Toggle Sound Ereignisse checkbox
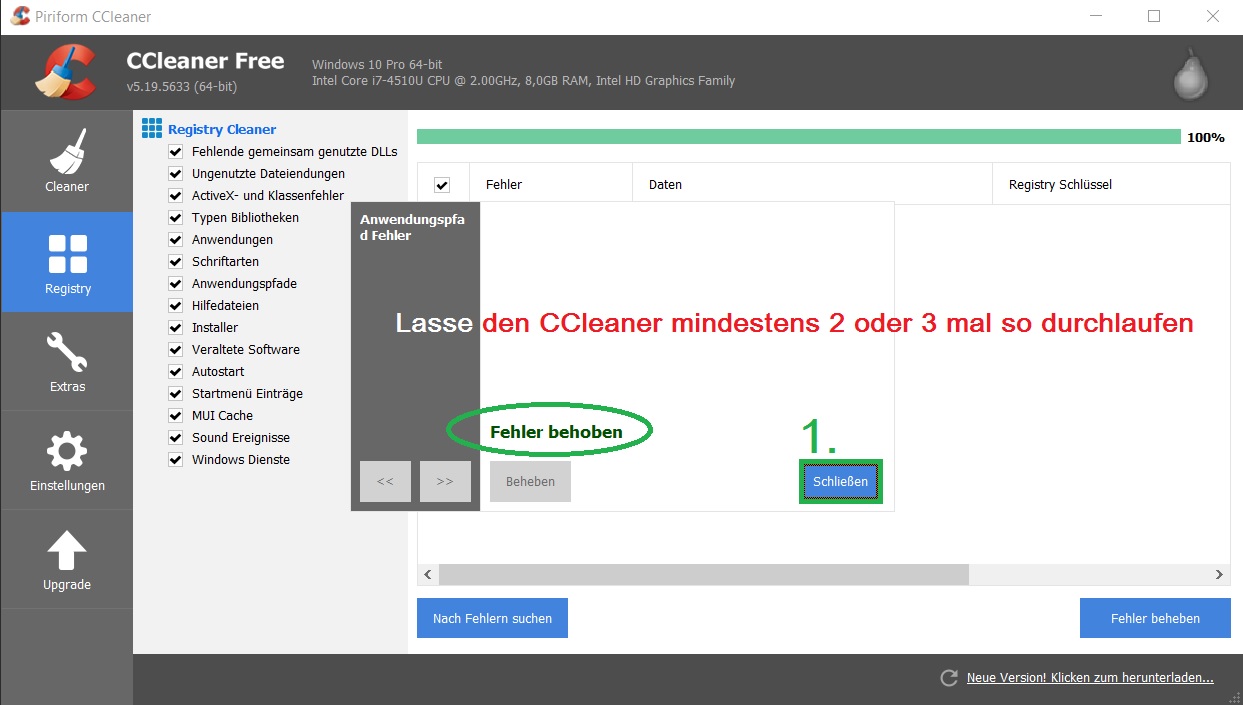This screenshot has height=705, width=1243. tap(176, 438)
